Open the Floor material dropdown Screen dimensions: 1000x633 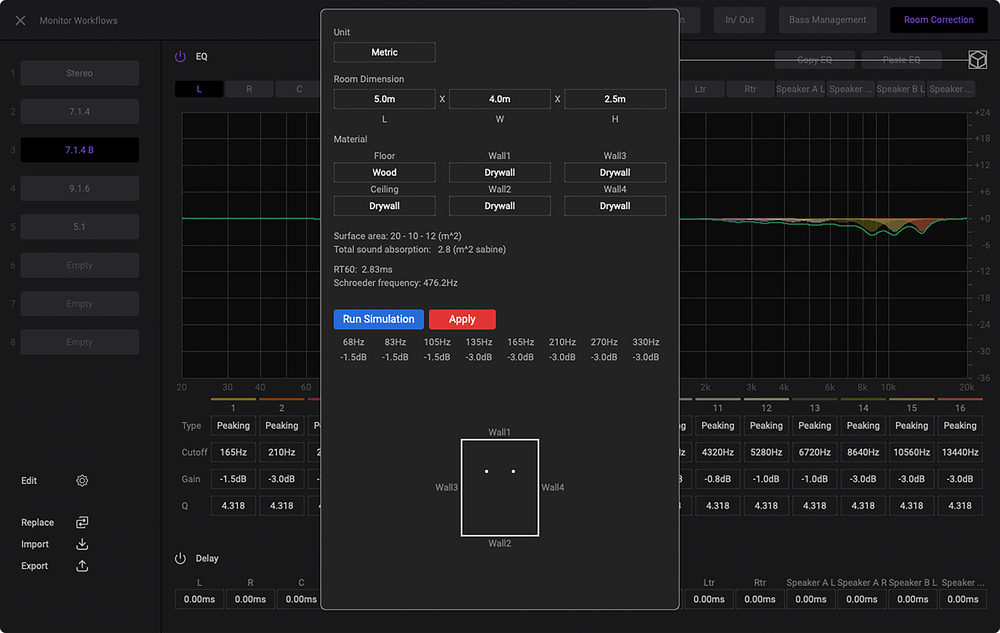[384, 172]
